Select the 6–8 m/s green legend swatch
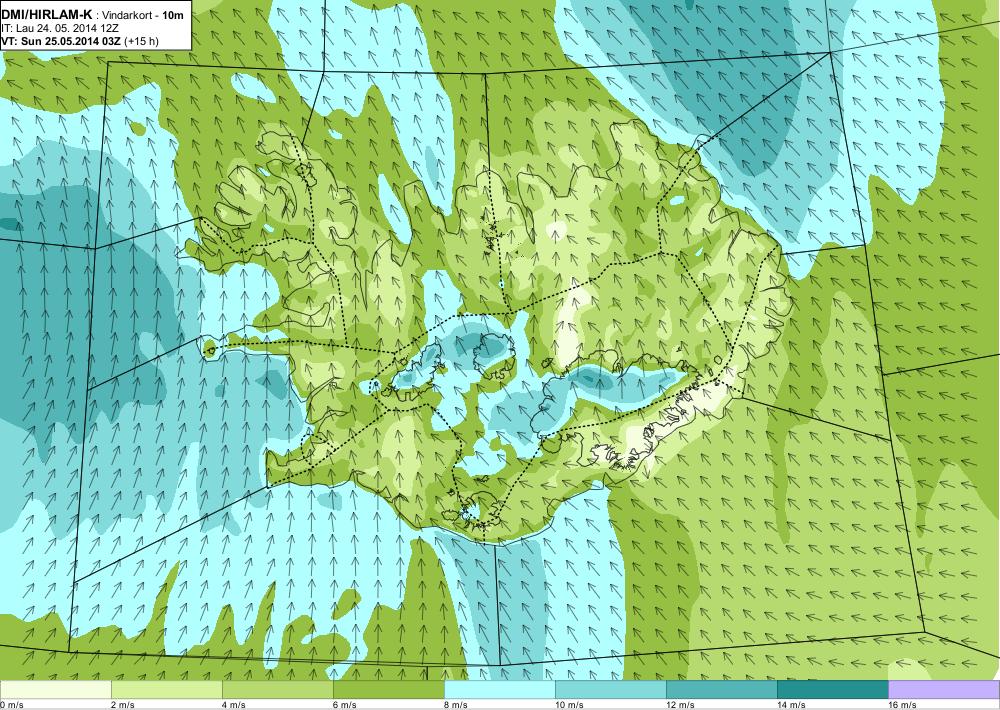The image size is (1000, 710). pyautogui.click(x=388, y=689)
